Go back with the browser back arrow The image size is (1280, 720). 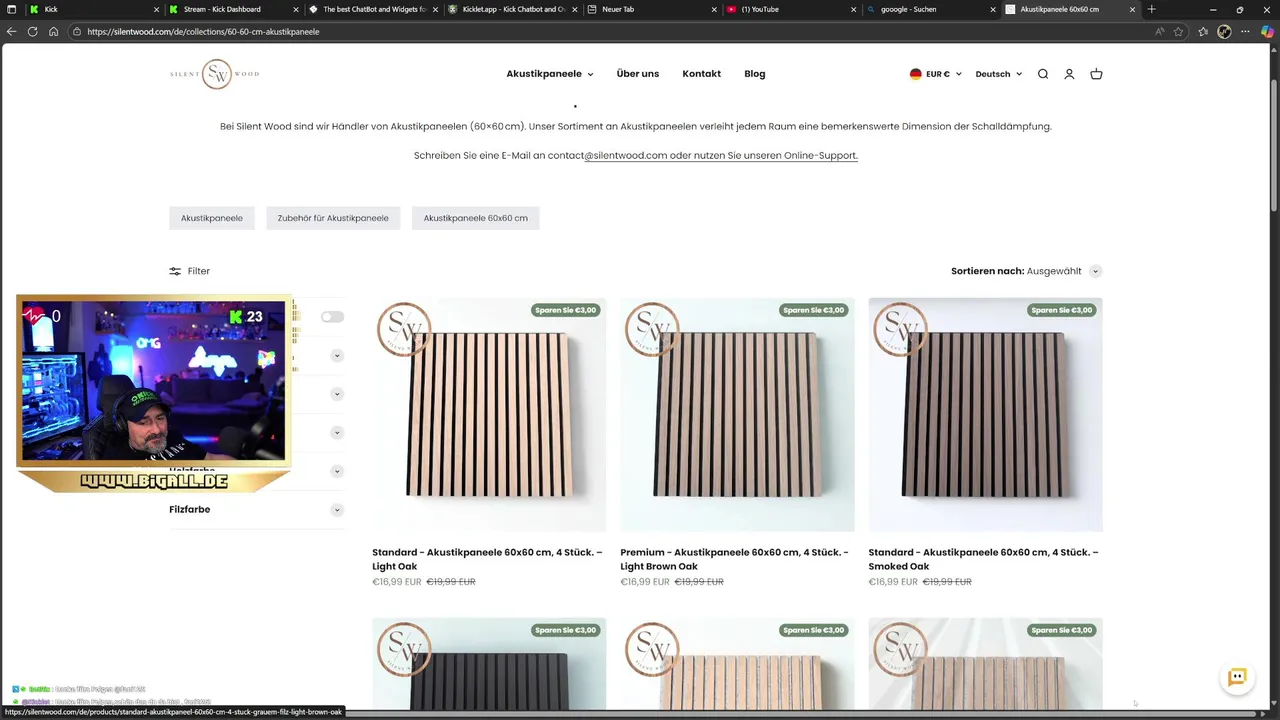[11, 31]
